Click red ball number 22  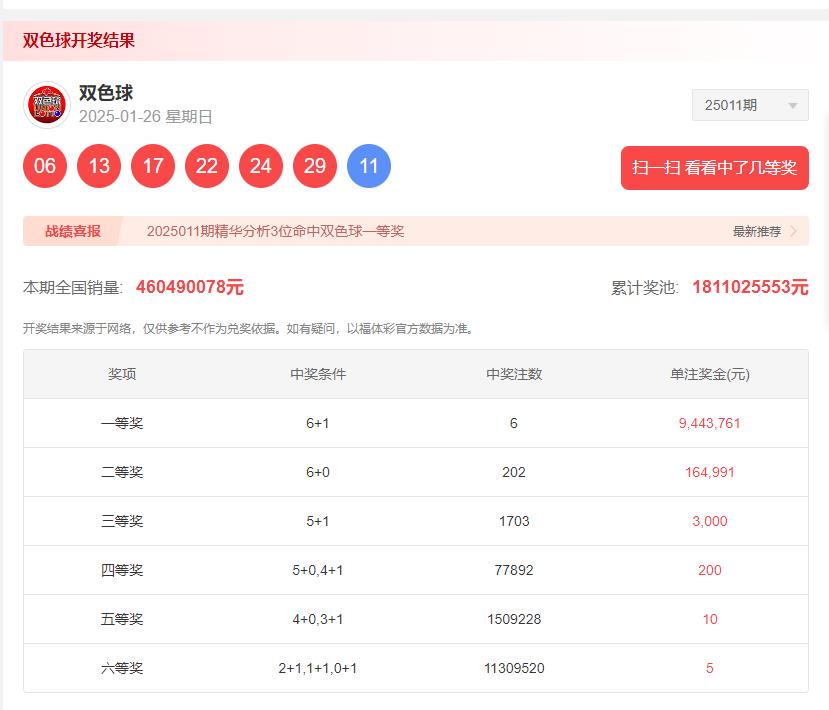(x=207, y=166)
